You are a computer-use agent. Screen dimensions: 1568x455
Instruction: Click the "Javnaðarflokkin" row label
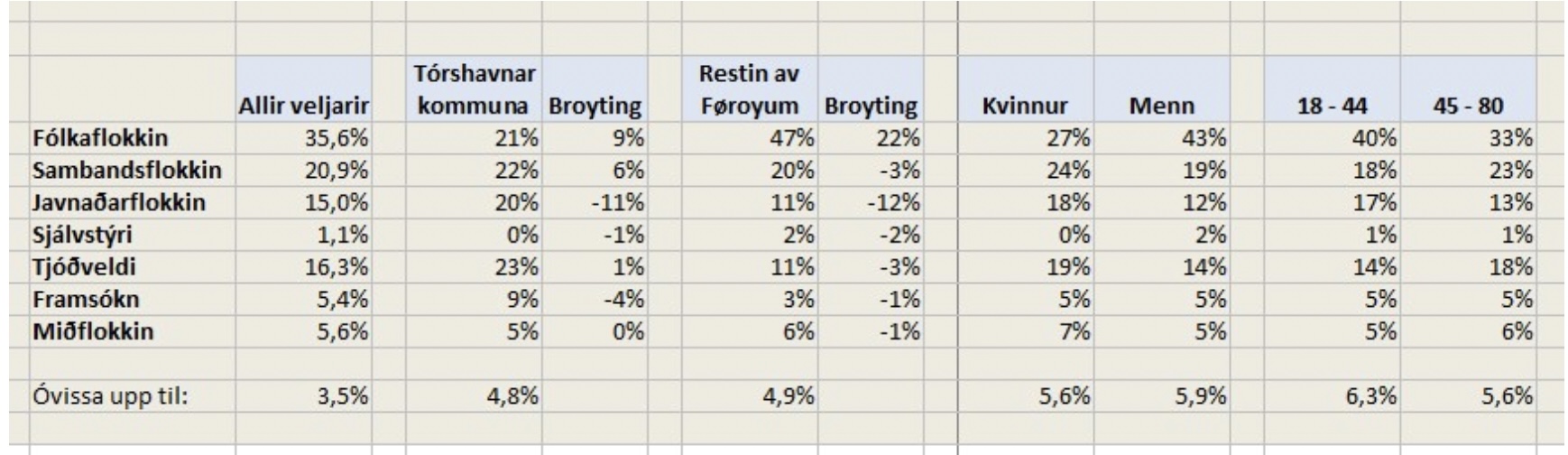tap(118, 203)
